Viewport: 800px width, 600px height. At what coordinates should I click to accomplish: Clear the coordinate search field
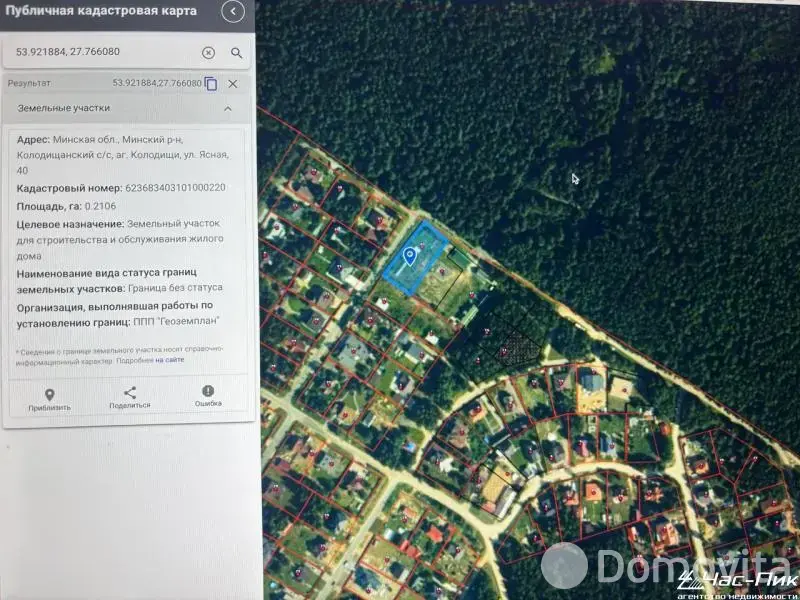click(x=208, y=53)
